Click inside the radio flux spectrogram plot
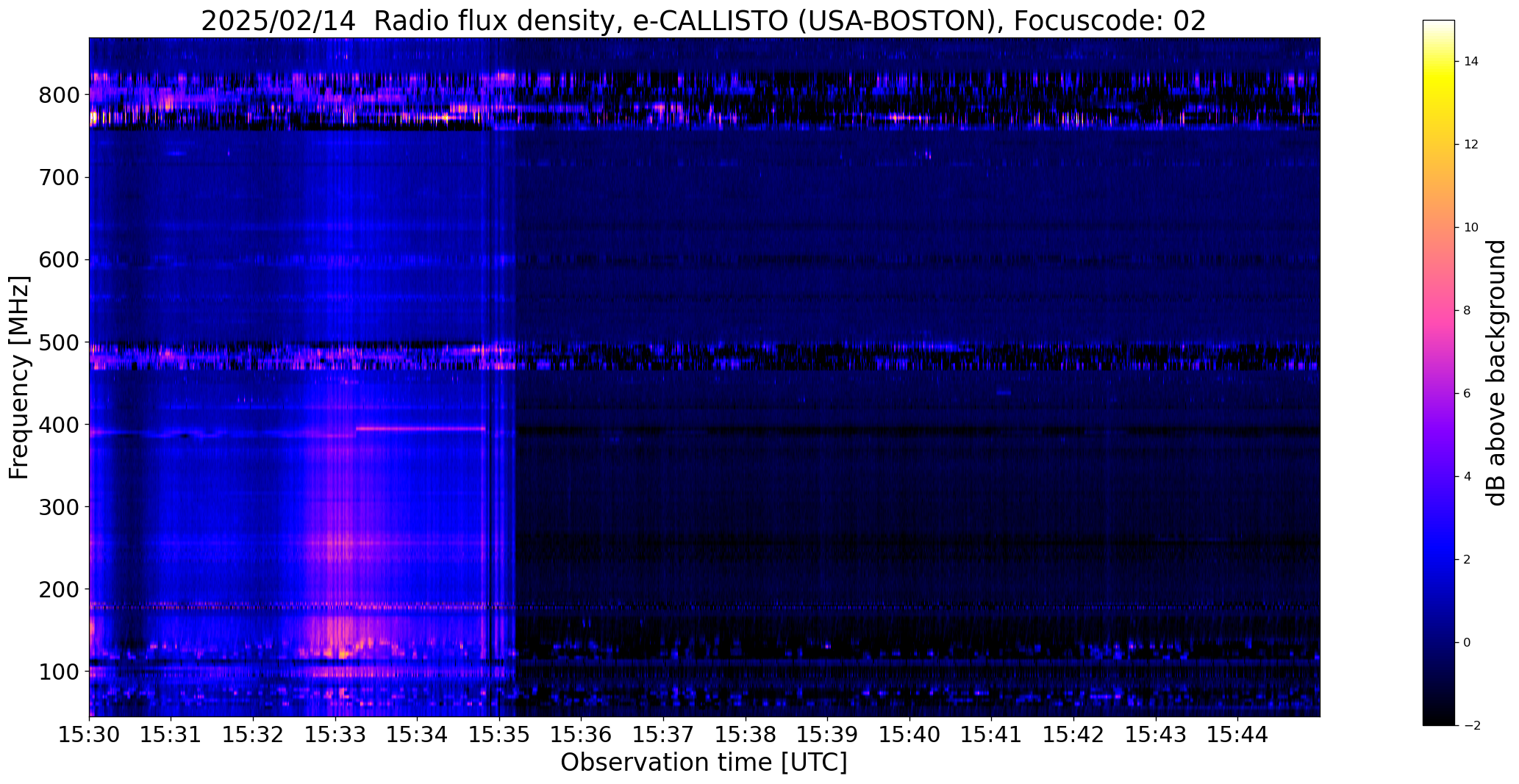This screenshot has width=1519, height=784. 704,377
